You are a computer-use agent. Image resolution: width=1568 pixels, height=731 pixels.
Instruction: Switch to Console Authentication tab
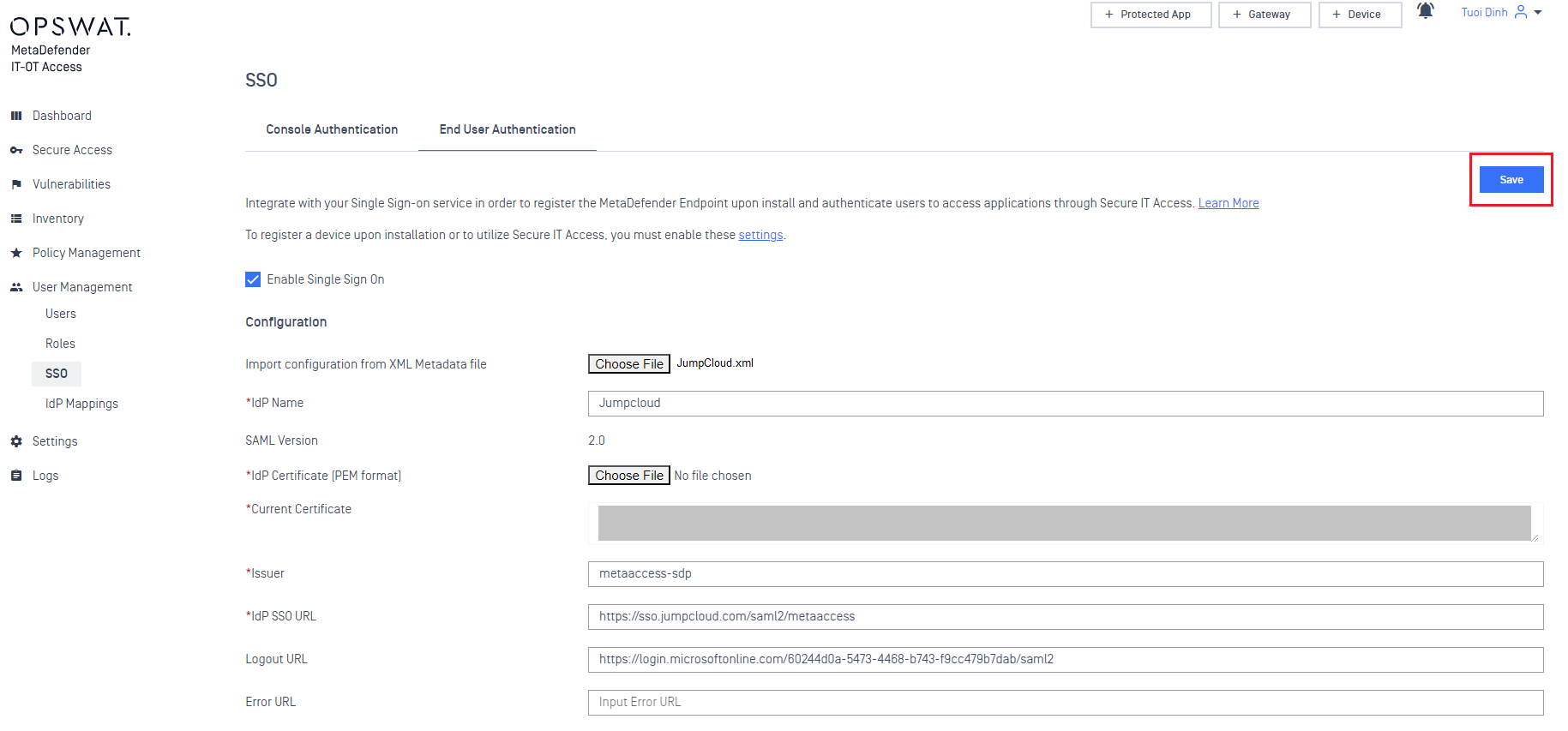332,129
